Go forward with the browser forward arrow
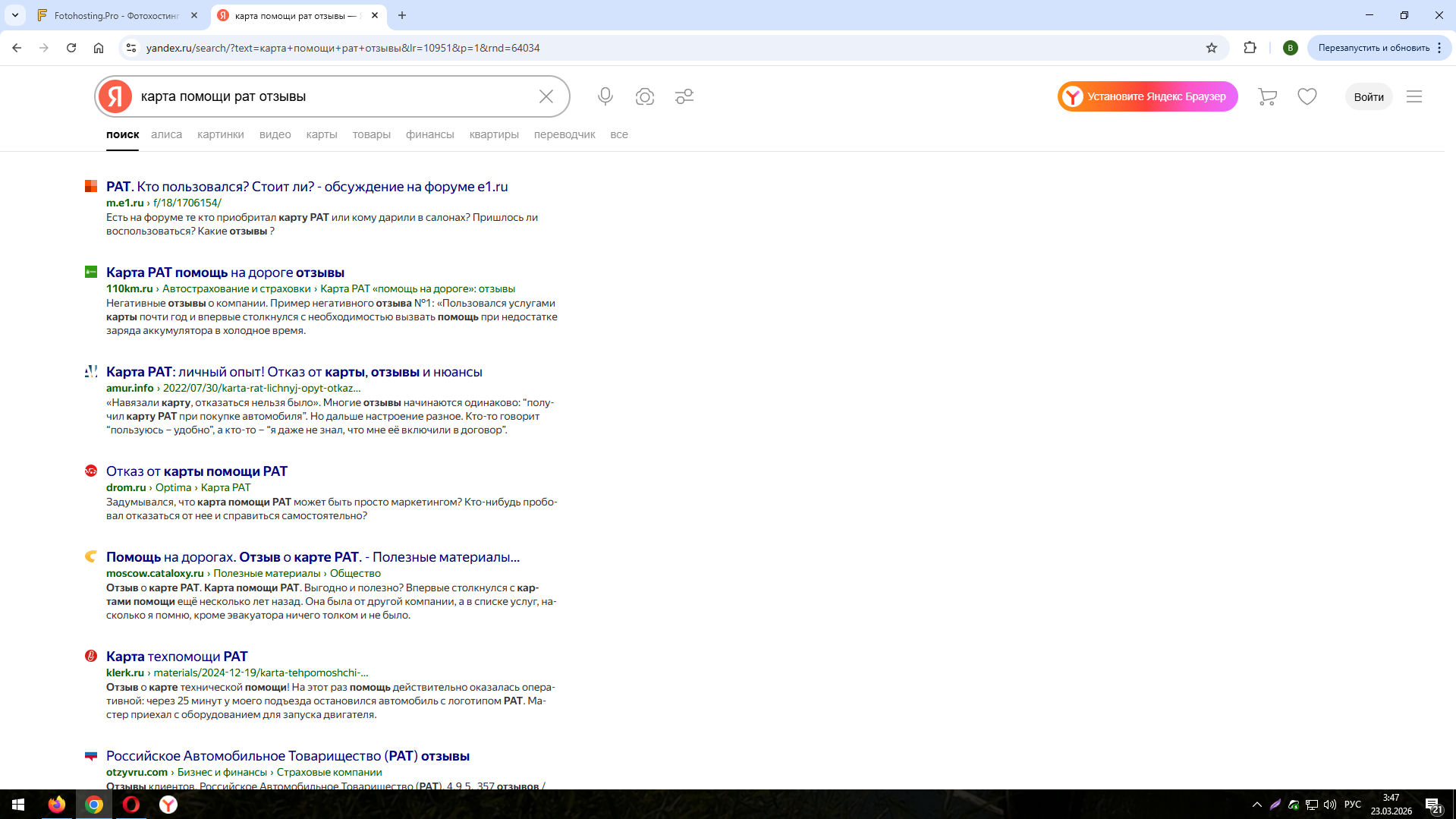Viewport: 1456px width, 819px height. pos(44,48)
